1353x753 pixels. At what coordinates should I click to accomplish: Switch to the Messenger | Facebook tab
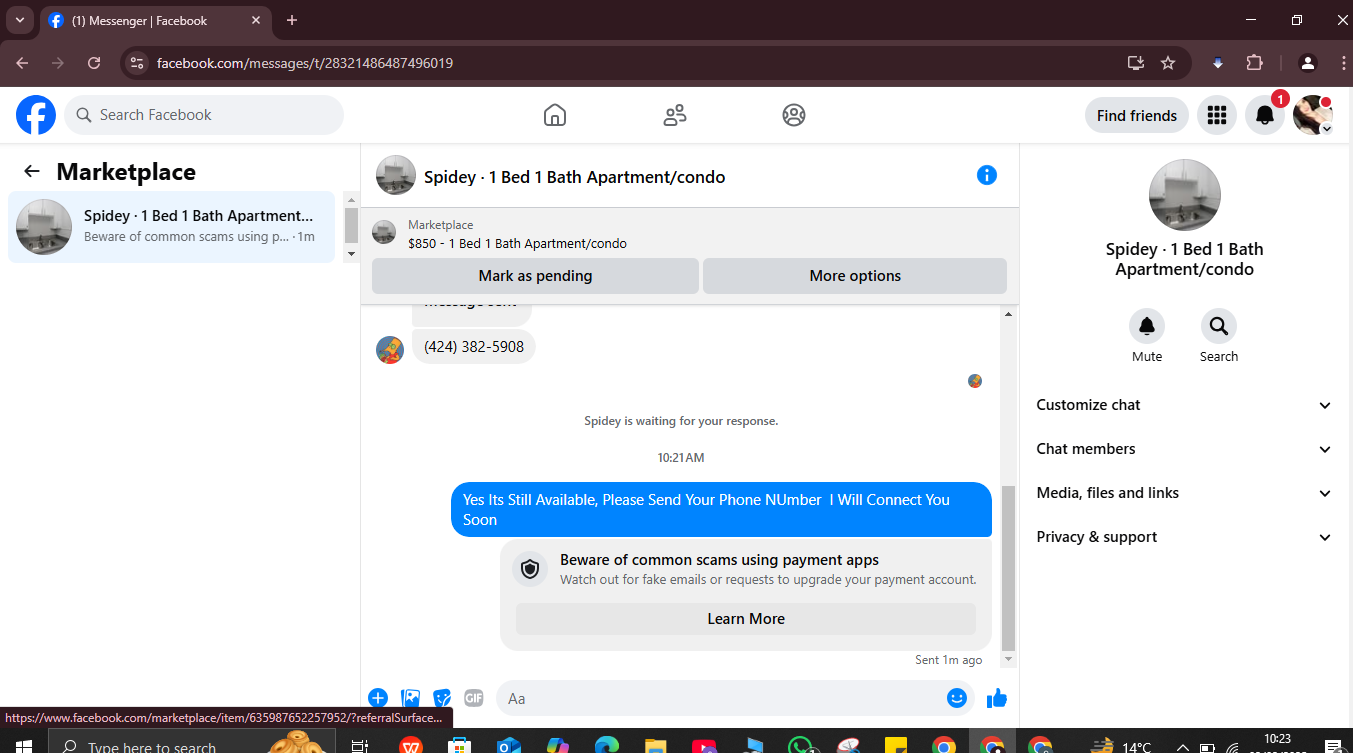155,20
